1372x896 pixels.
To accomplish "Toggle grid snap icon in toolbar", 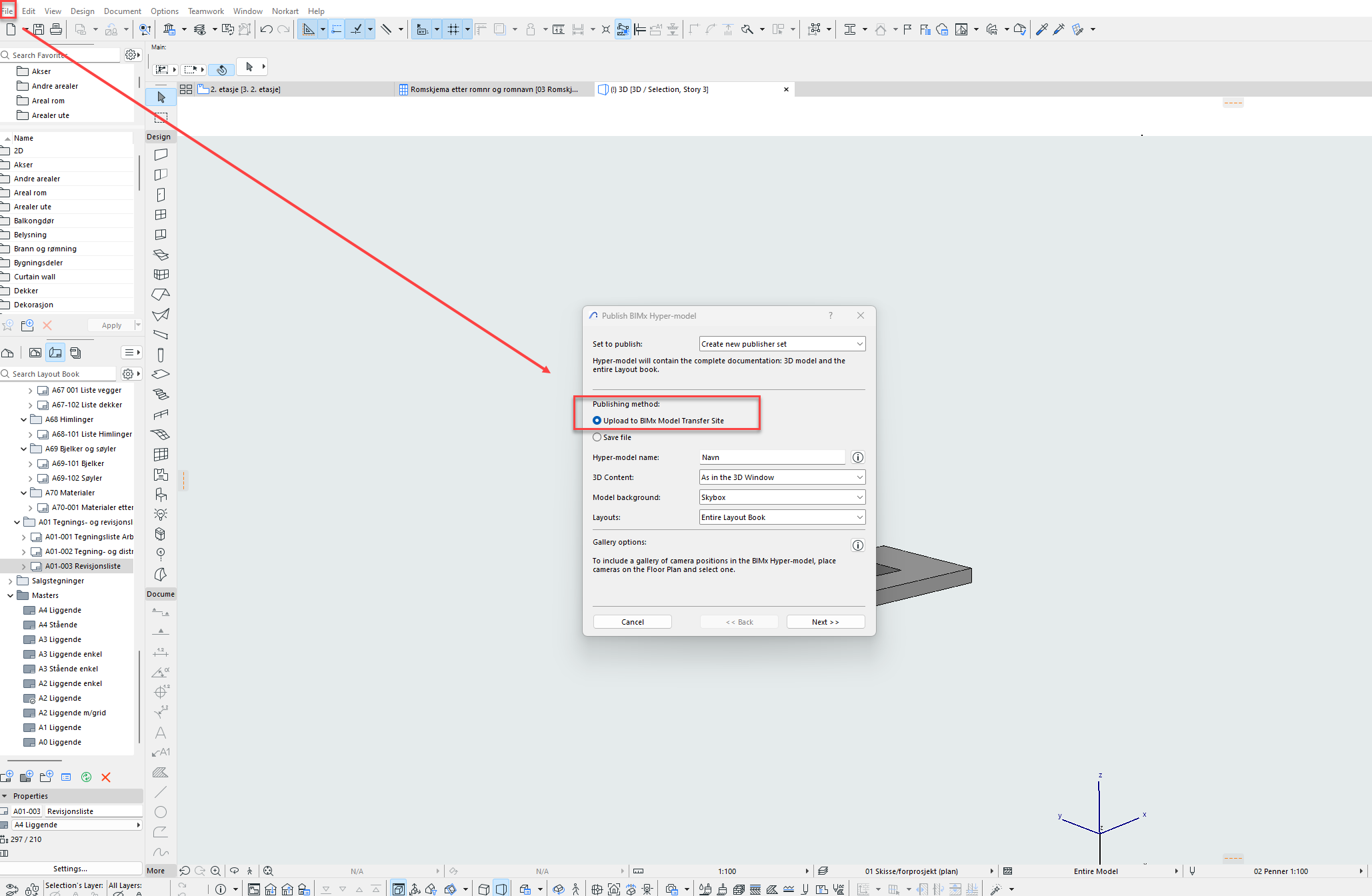I will 453,29.
